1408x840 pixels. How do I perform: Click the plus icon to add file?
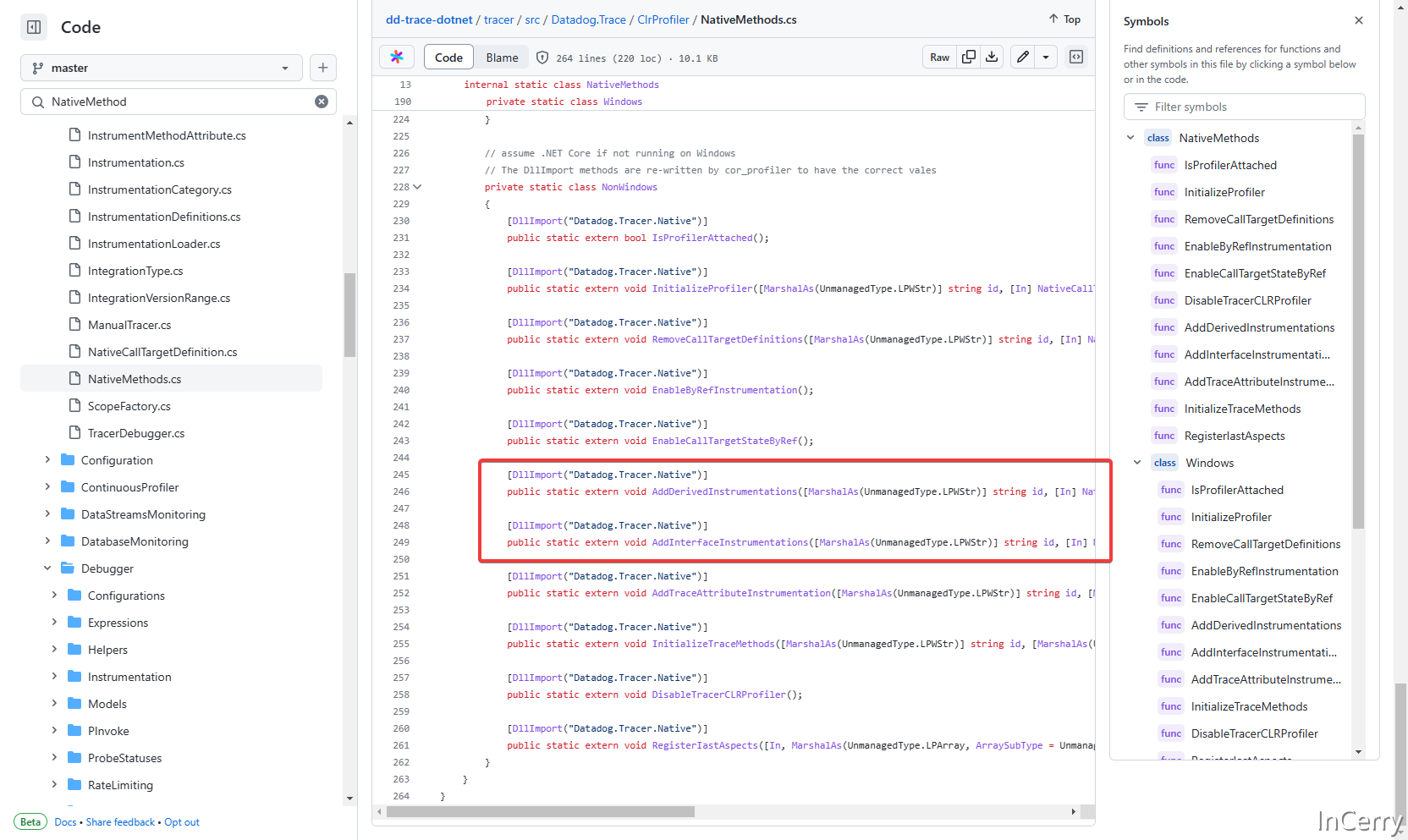click(x=323, y=68)
